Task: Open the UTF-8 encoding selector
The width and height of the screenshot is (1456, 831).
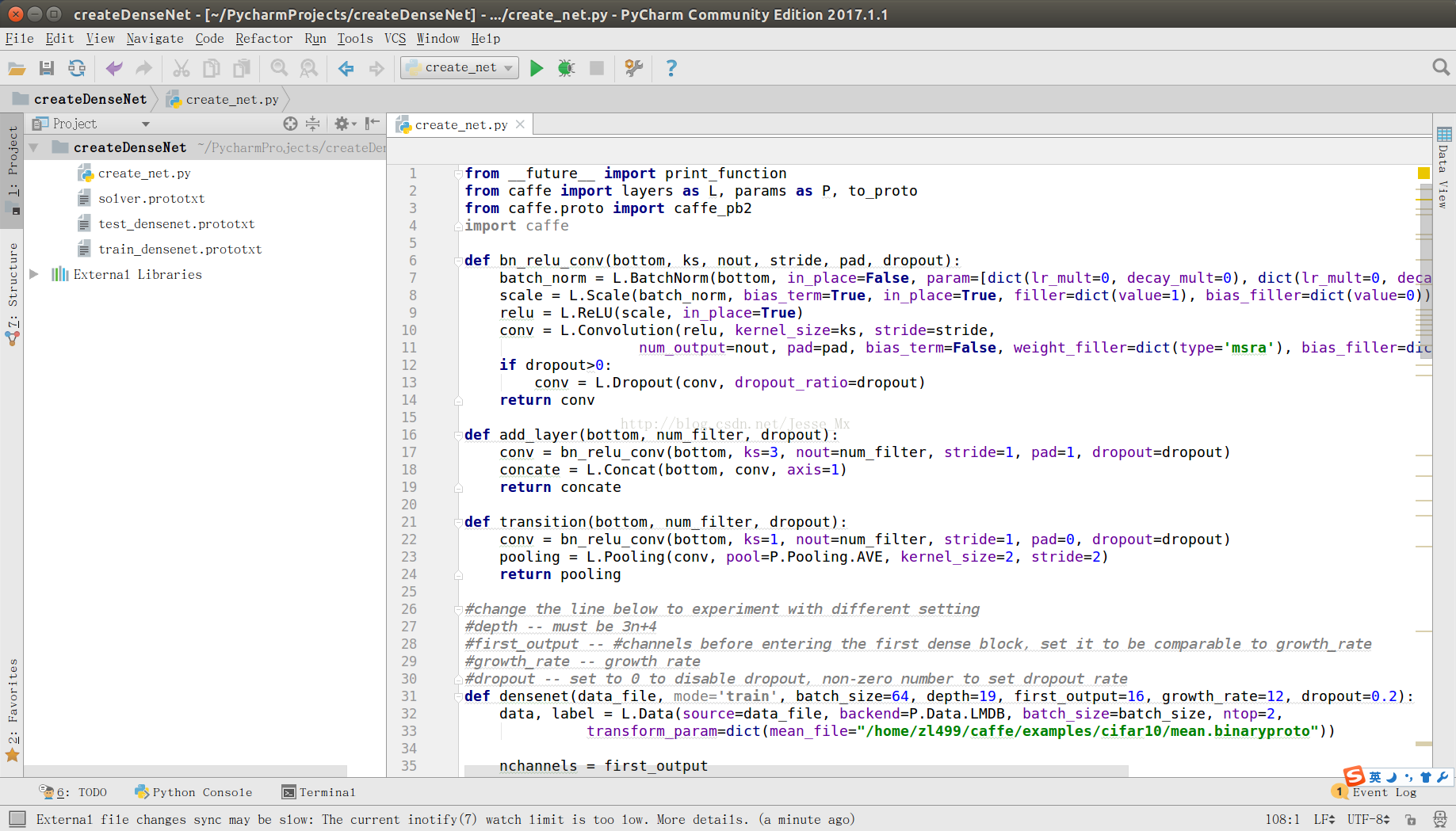Action: click(1369, 819)
